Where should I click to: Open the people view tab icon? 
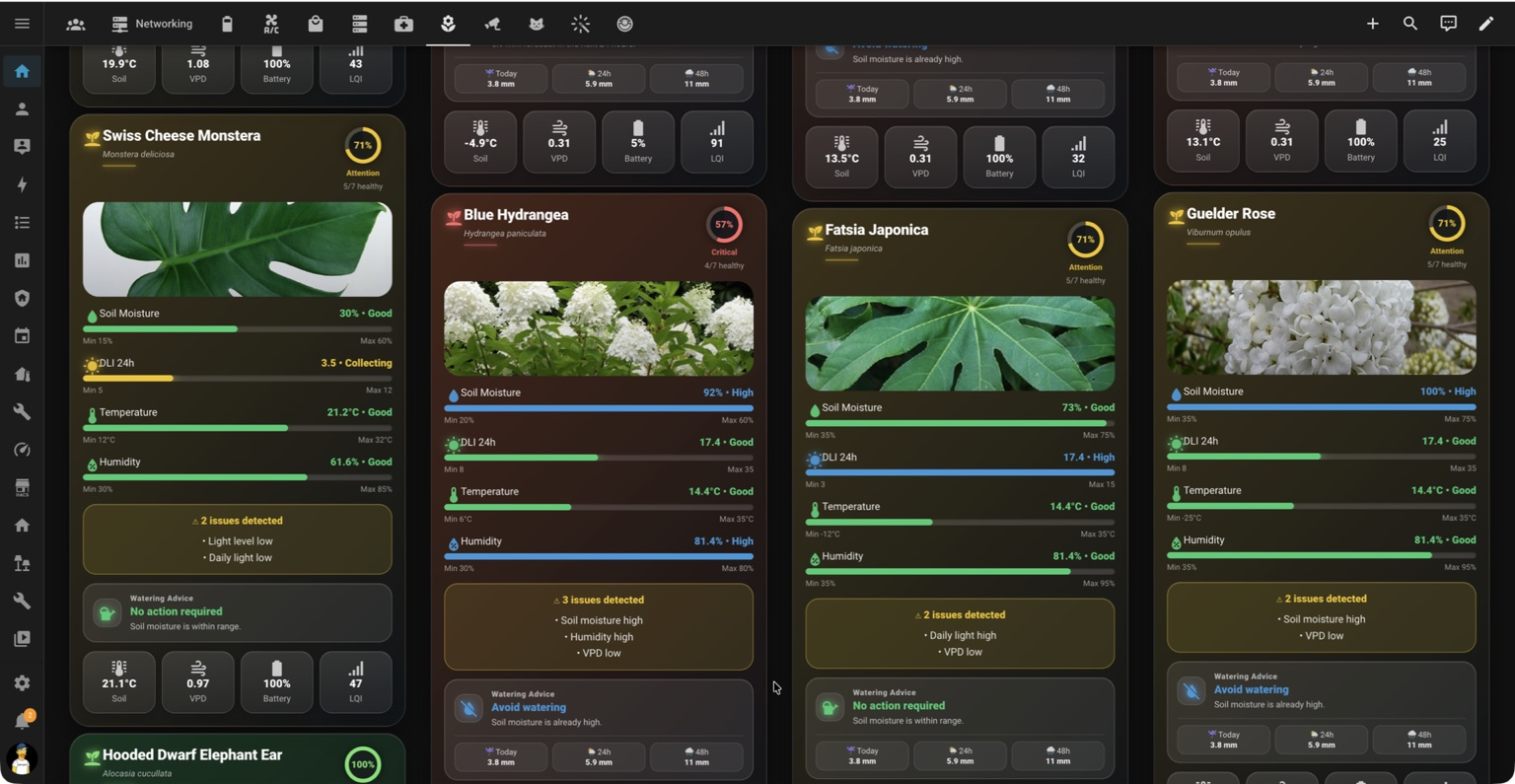coord(75,24)
